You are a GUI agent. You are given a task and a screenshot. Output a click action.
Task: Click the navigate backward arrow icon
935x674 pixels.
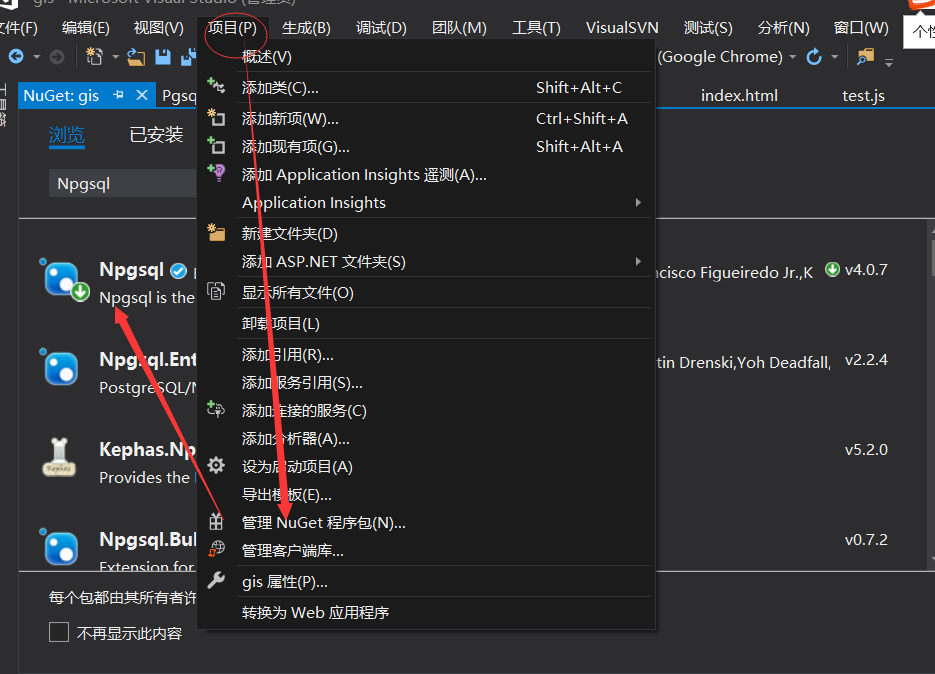(x=16, y=57)
